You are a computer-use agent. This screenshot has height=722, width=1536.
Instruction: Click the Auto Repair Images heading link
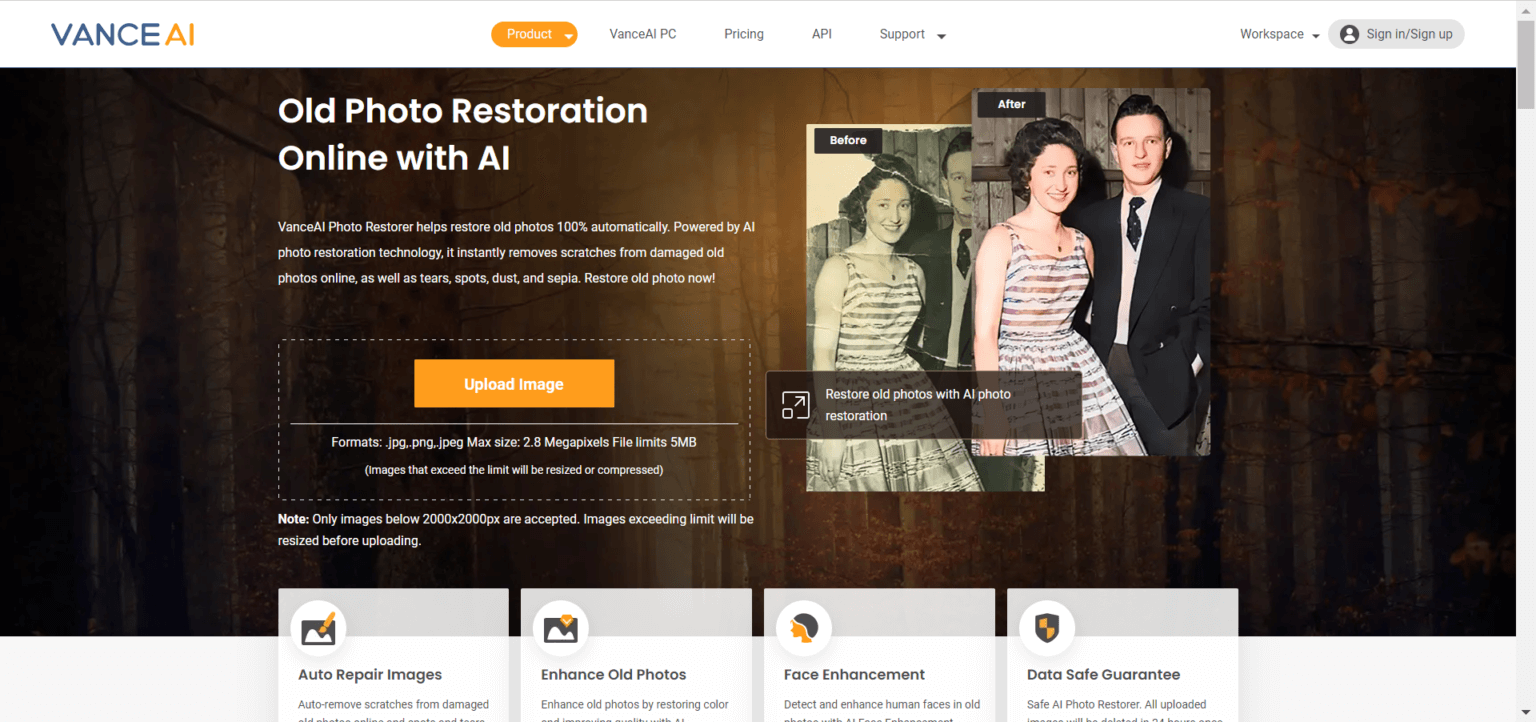369,674
